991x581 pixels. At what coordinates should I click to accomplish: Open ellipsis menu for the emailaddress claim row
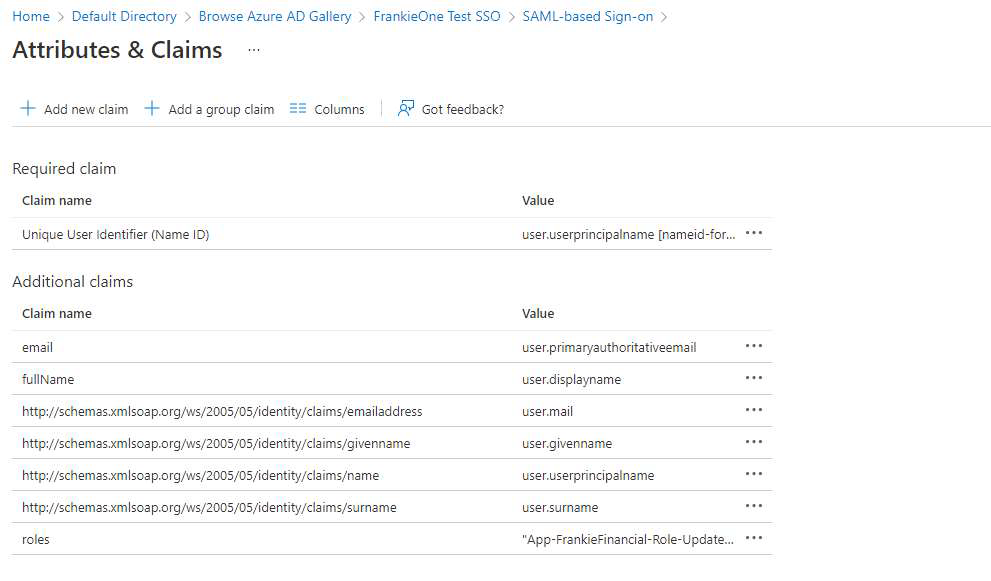(x=754, y=411)
